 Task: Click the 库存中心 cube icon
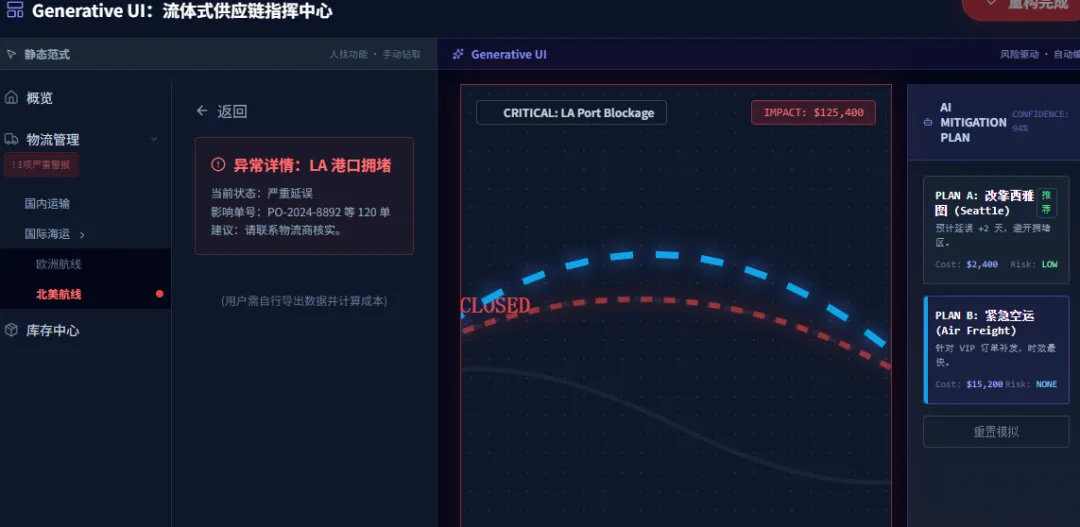point(12,330)
